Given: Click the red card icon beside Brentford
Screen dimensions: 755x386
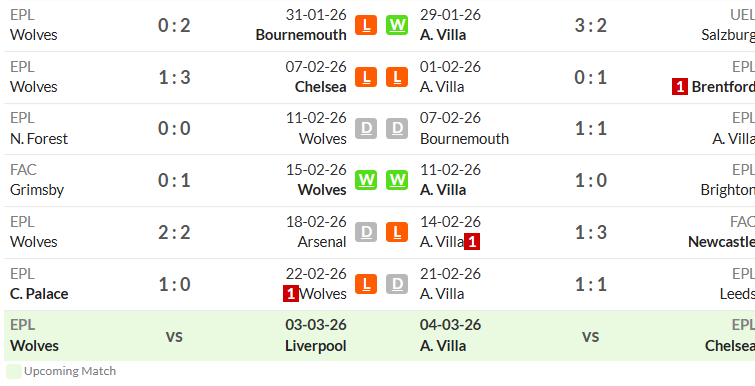Looking at the screenshot, I should click(680, 87).
